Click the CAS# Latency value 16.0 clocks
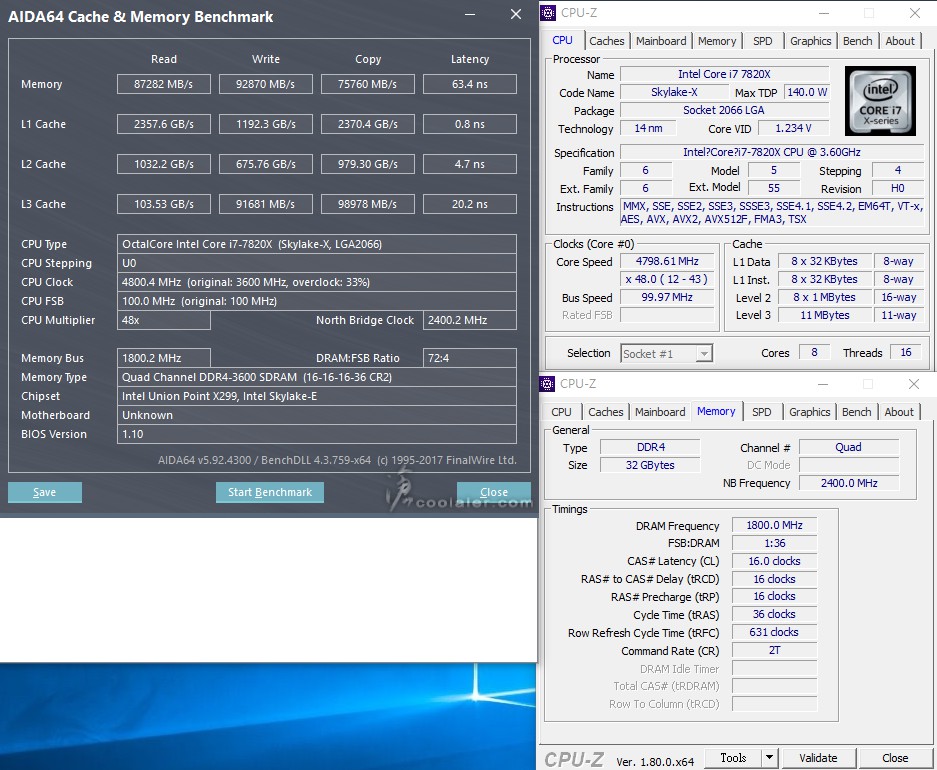 [774, 561]
